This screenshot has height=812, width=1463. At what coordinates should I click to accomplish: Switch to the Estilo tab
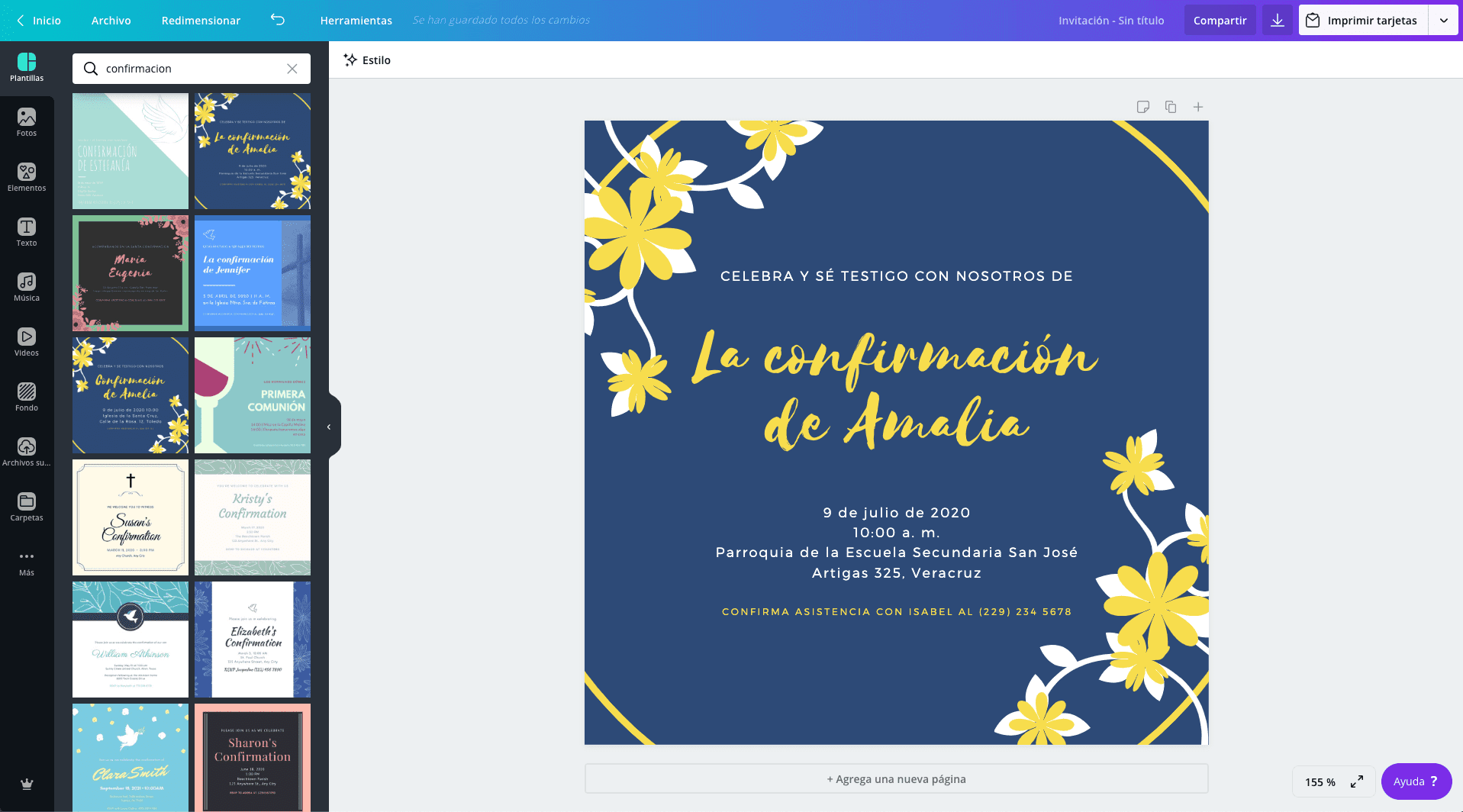point(367,60)
